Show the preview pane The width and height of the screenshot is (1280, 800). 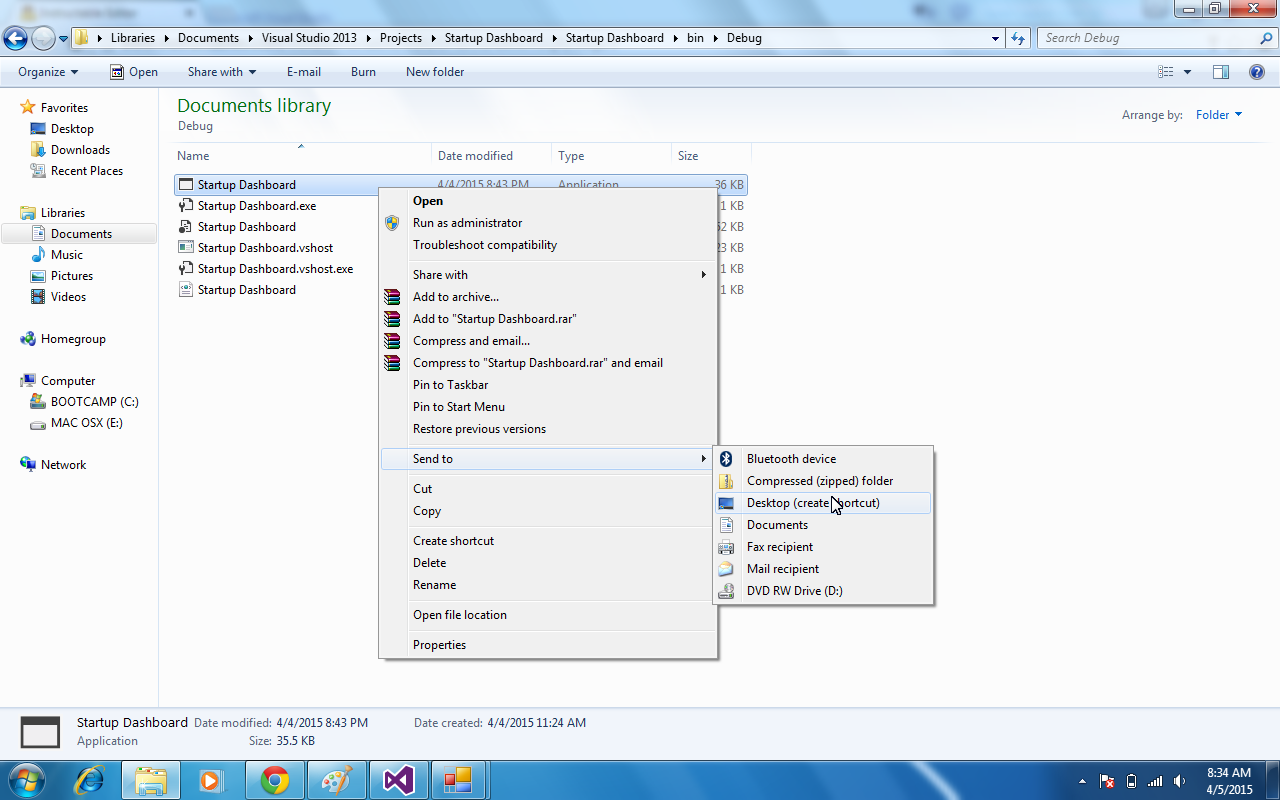tap(1220, 72)
